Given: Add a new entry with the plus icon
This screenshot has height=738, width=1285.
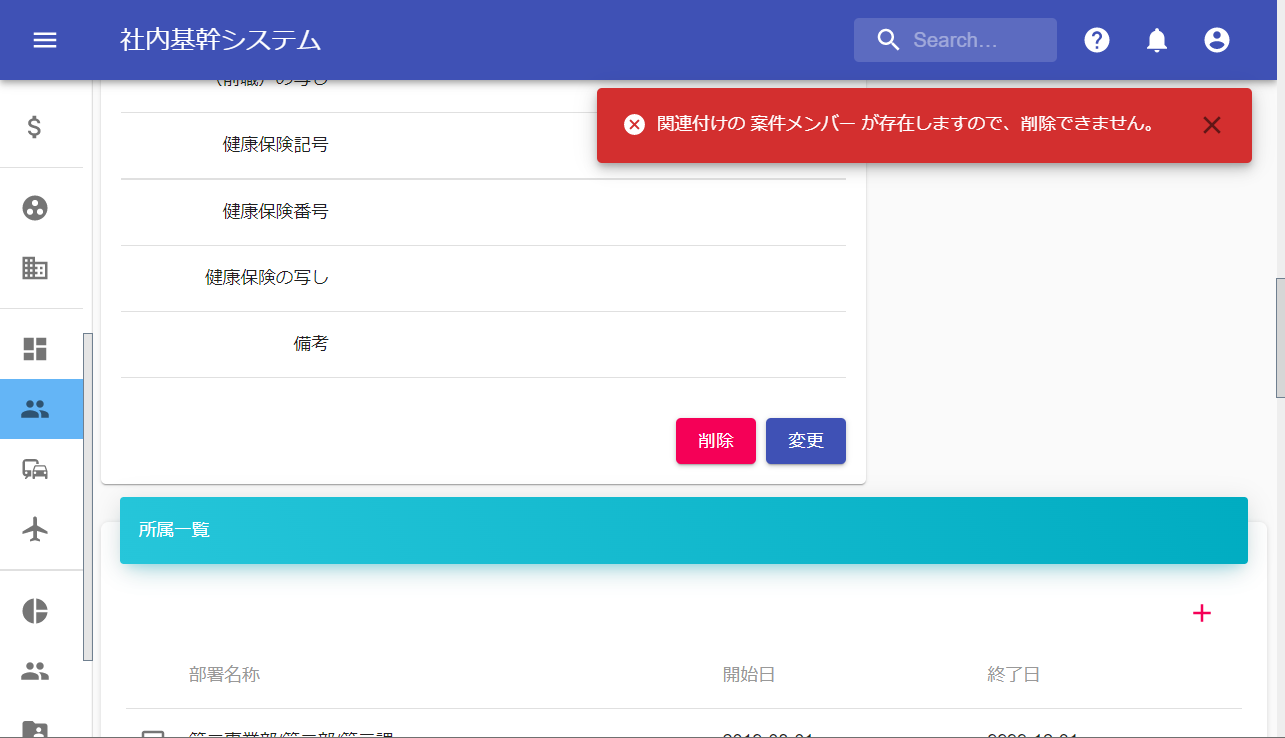Looking at the screenshot, I should point(1202,613).
